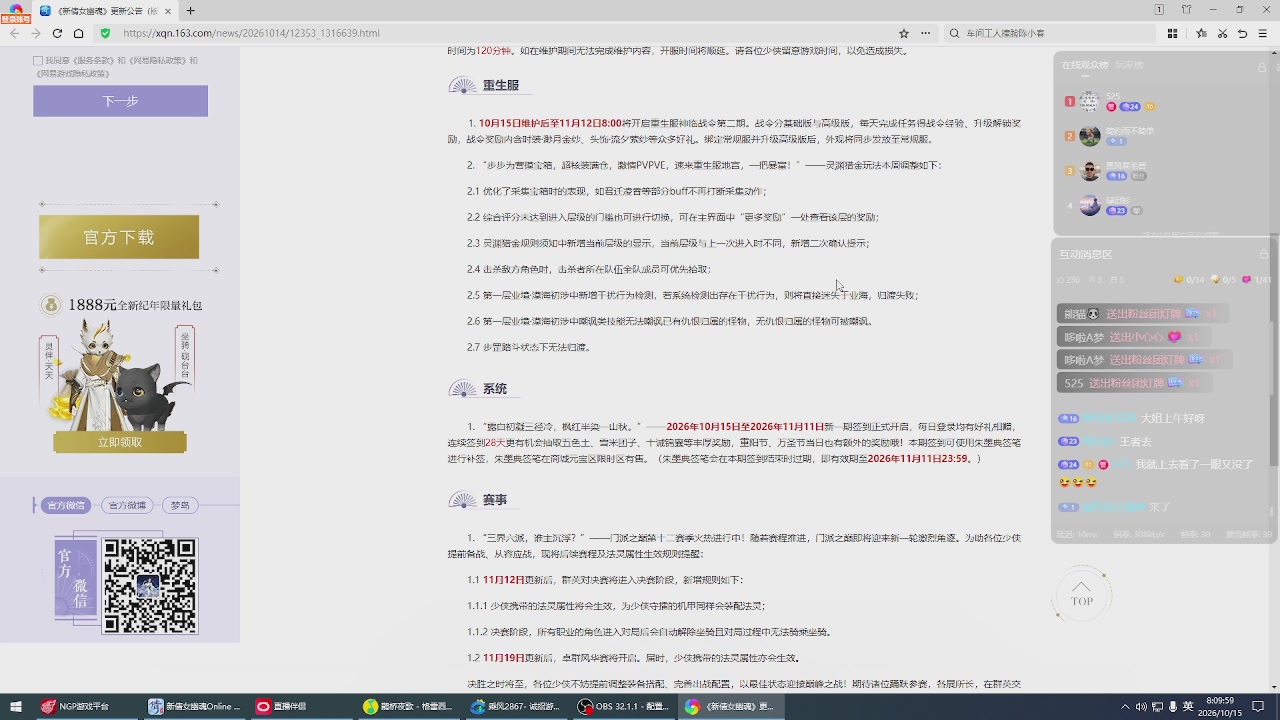Open the tab count indicator

tap(1159, 10)
